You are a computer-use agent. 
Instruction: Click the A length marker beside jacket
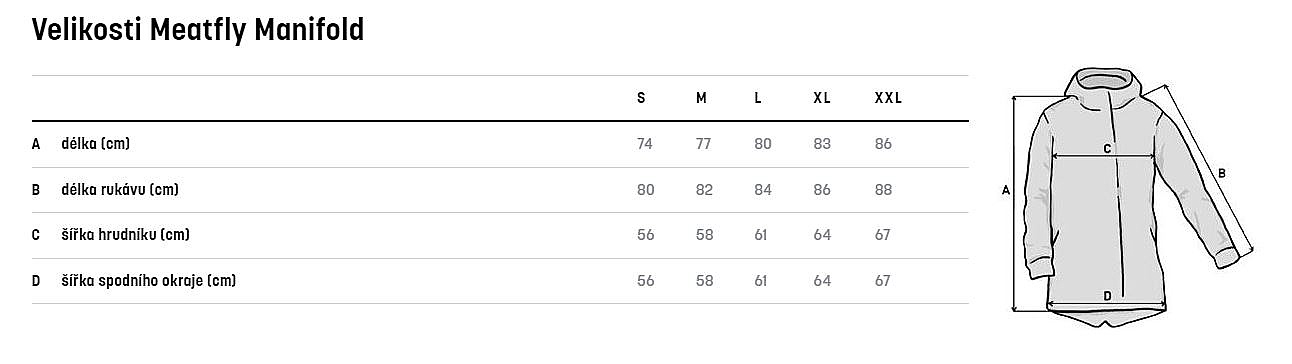[x=1005, y=189]
